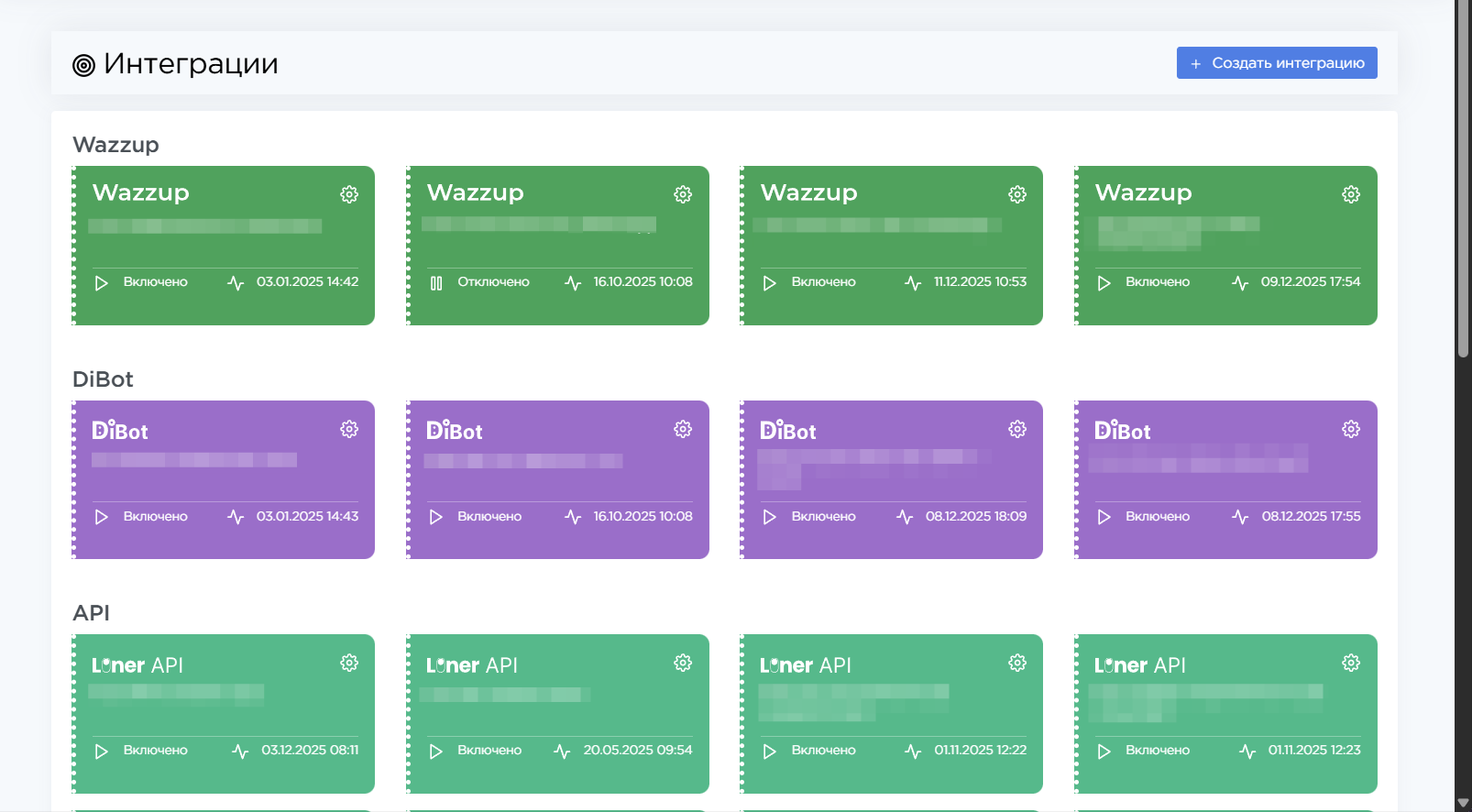Toggle play icon on DiBot card dated 16.10.2025
The image size is (1472, 812).
tap(436, 517)
